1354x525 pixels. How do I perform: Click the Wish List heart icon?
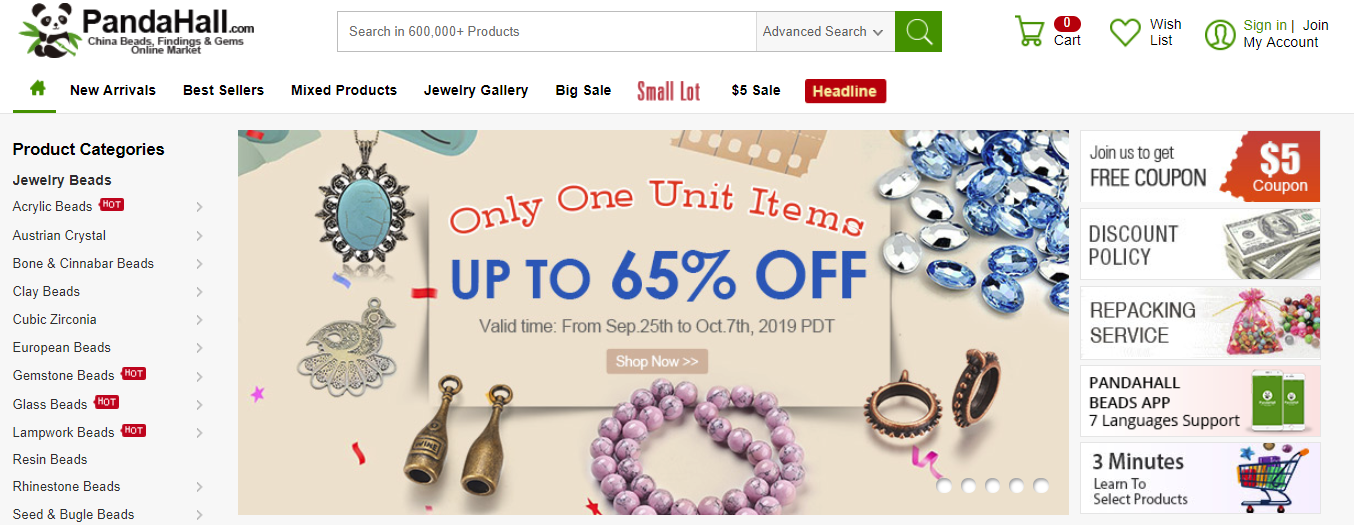click(x=1125, y=32)
